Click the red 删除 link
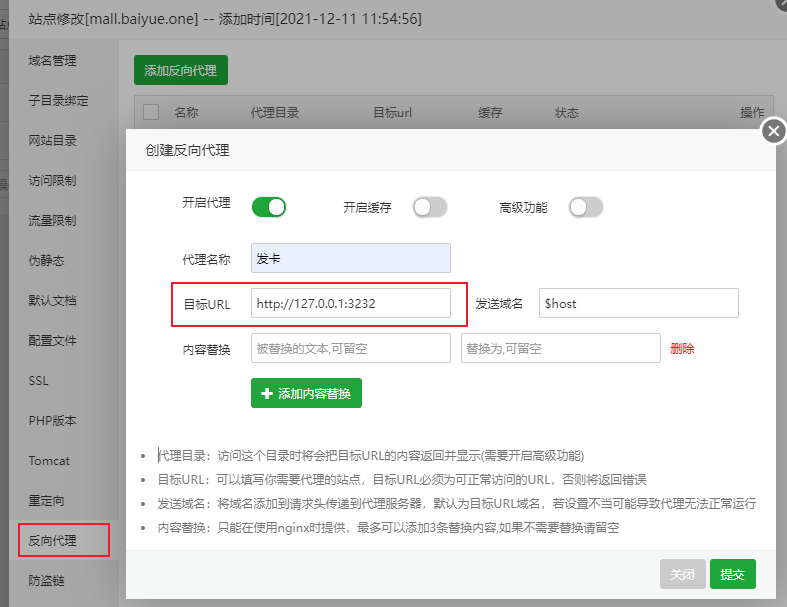 pyautogui.click(x=682, y=348)
